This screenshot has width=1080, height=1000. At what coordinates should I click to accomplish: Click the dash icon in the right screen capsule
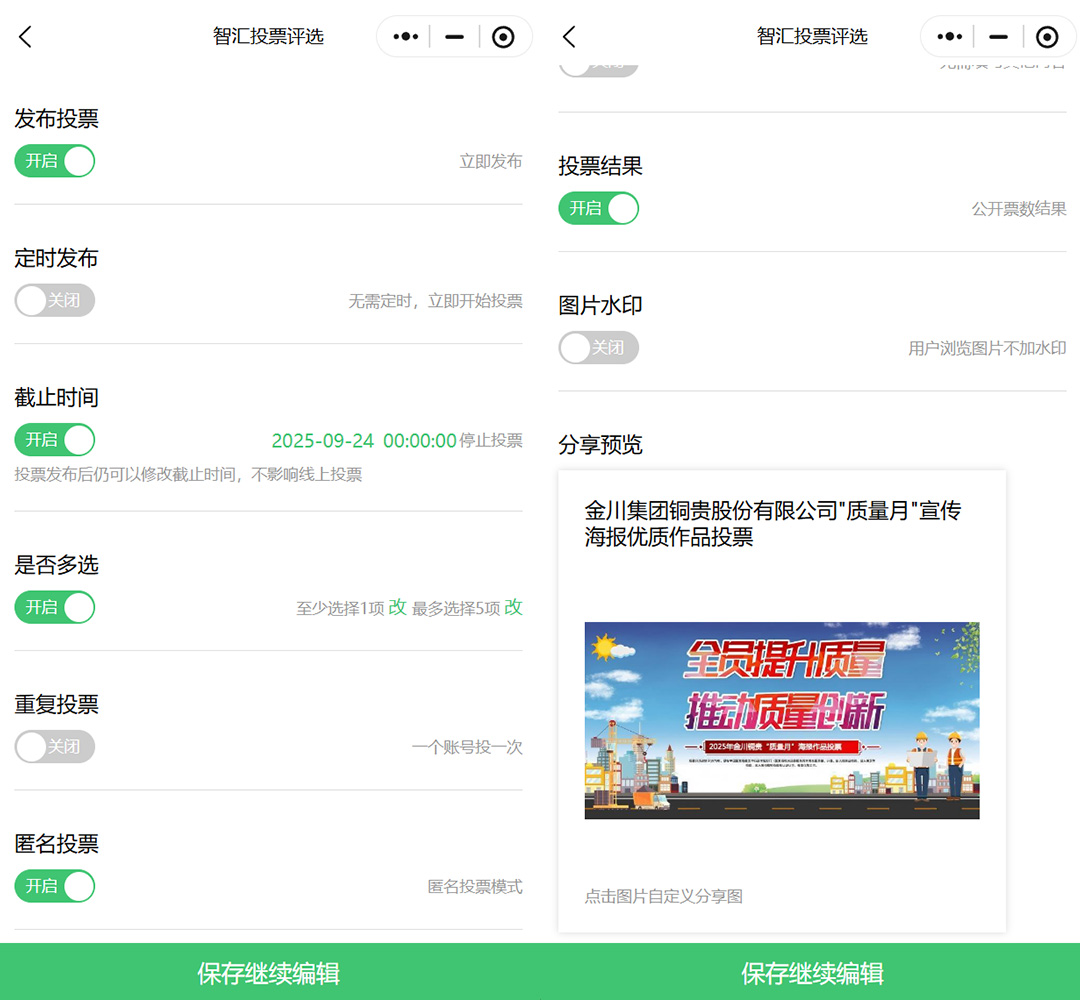(x=998, y=37)
